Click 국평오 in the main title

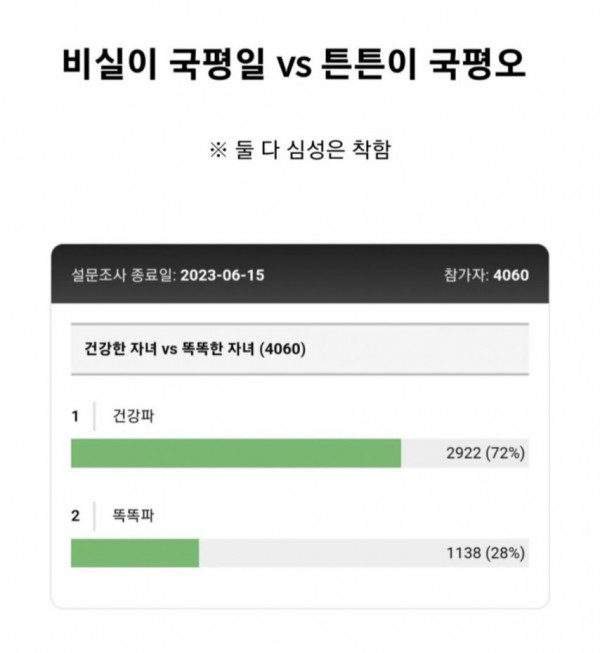tap(477, 65)
